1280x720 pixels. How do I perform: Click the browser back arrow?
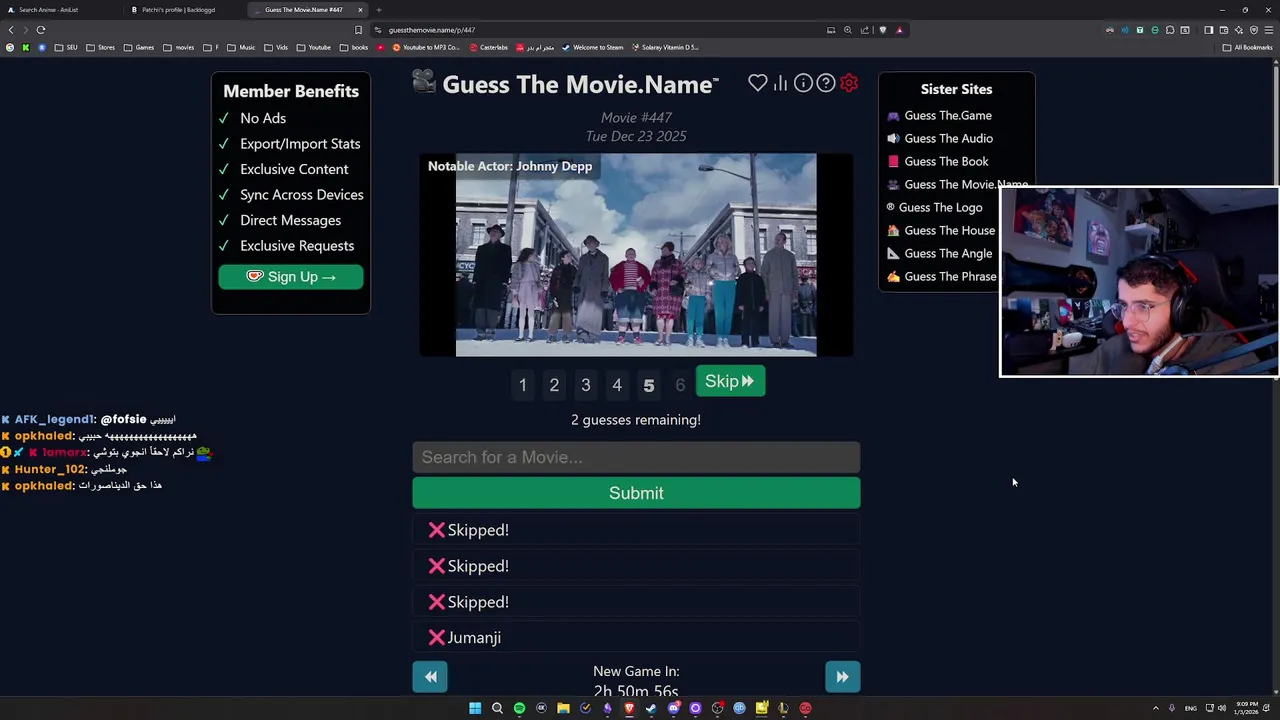click(x=11, y=30)
